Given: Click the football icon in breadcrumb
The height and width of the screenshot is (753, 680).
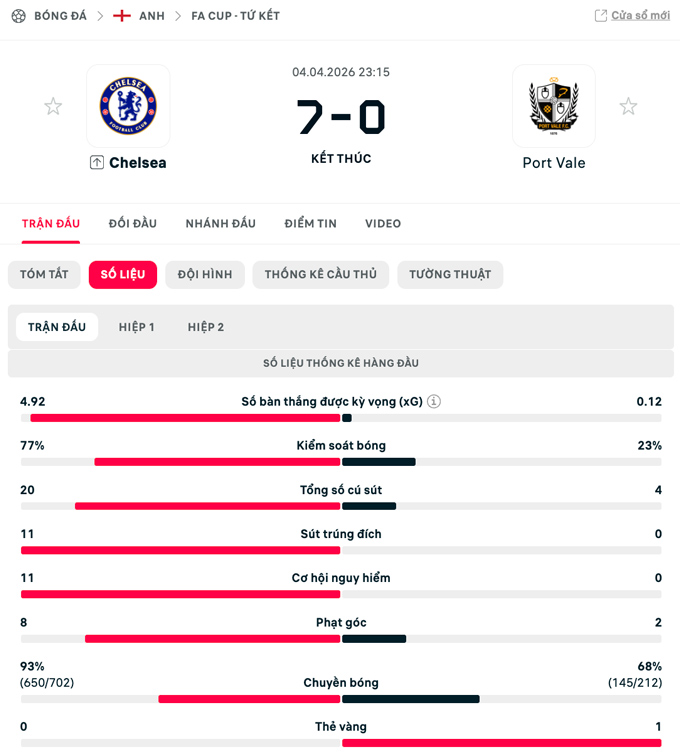Looking at the screenshot, I should [x=18, y=16].
